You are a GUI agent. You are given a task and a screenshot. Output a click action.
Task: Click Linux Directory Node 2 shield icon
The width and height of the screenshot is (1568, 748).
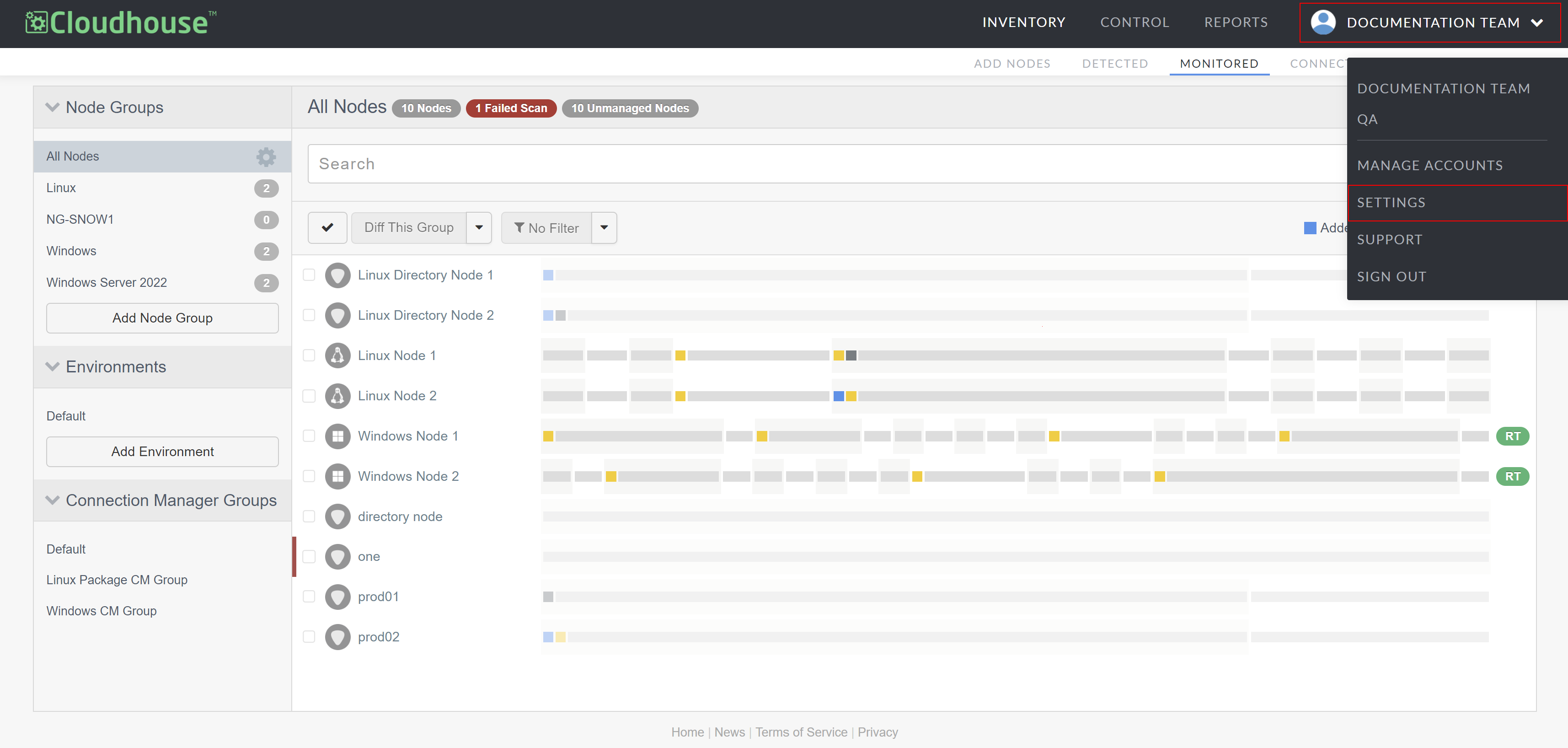coord(338,316)
